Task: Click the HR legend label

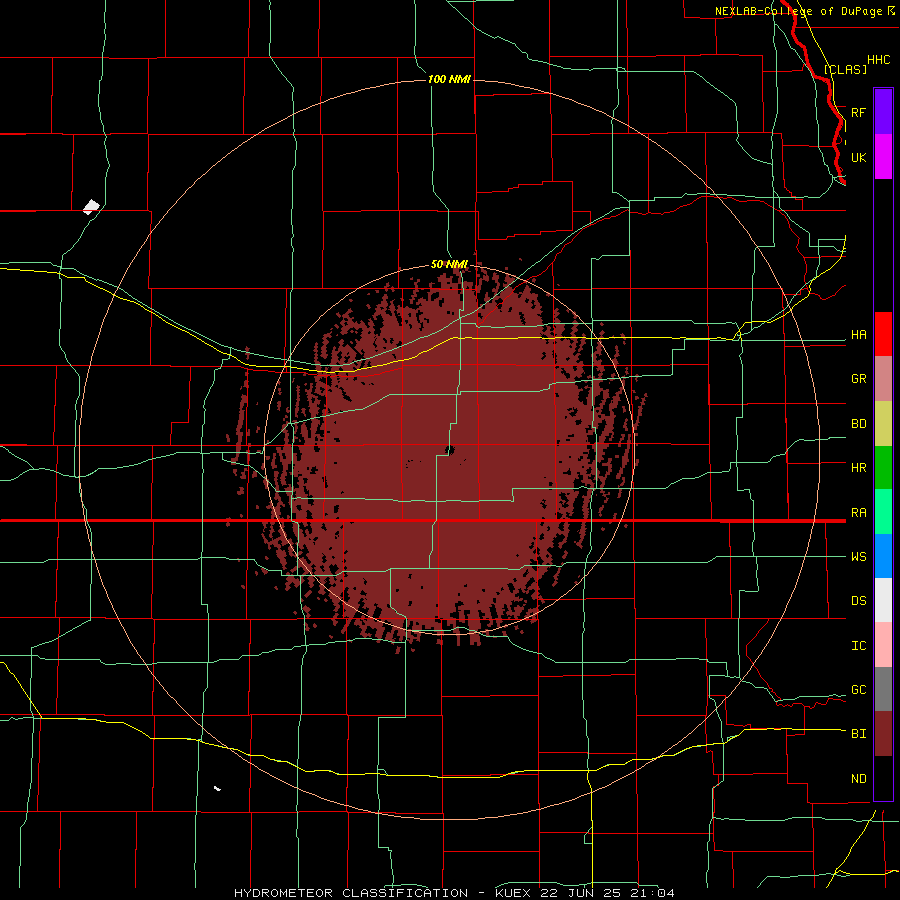Action: (x=858, y=468)
